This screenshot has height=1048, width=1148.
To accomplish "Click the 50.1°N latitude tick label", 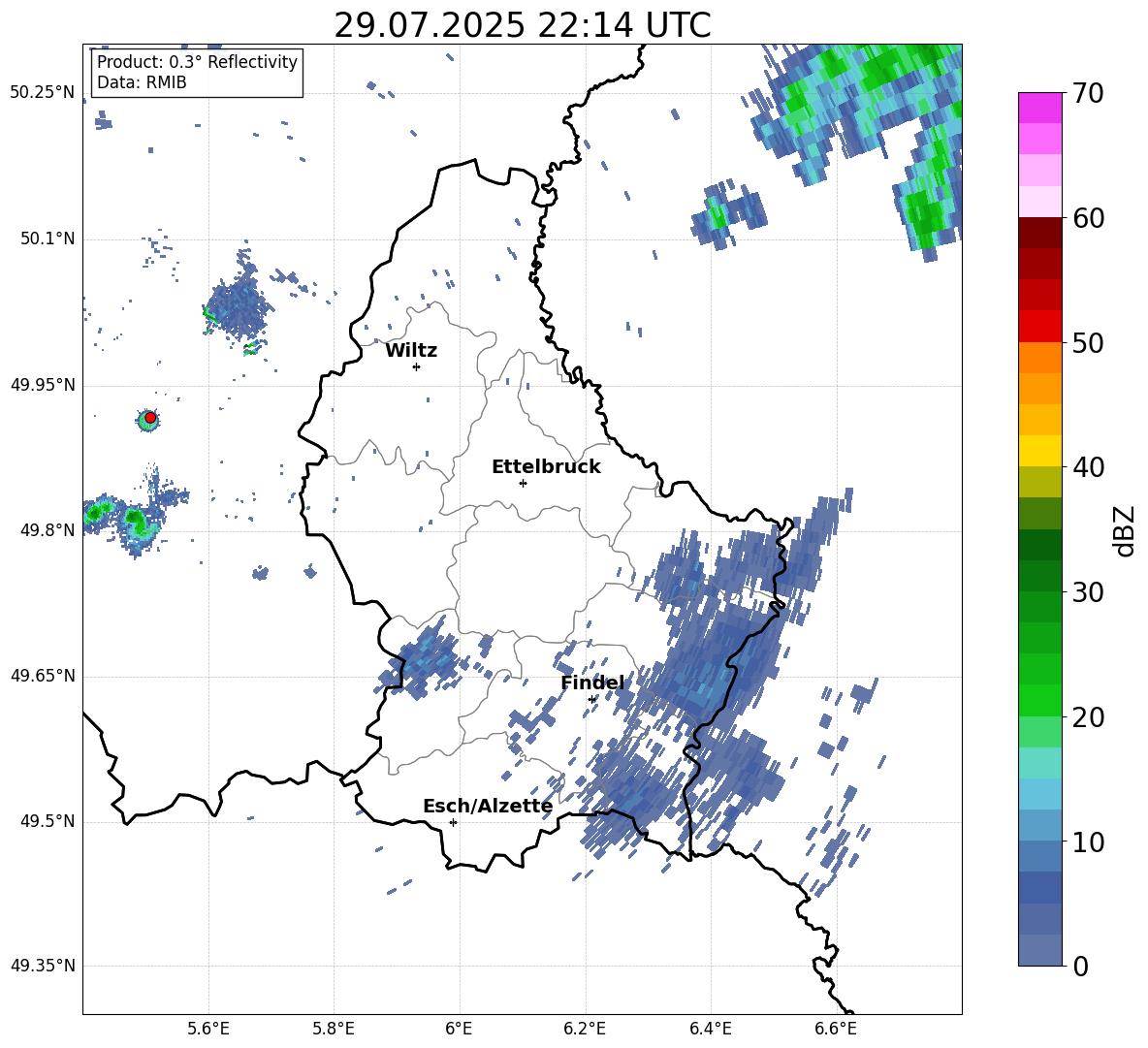I will pyautogui.click(x=48, y=238).
